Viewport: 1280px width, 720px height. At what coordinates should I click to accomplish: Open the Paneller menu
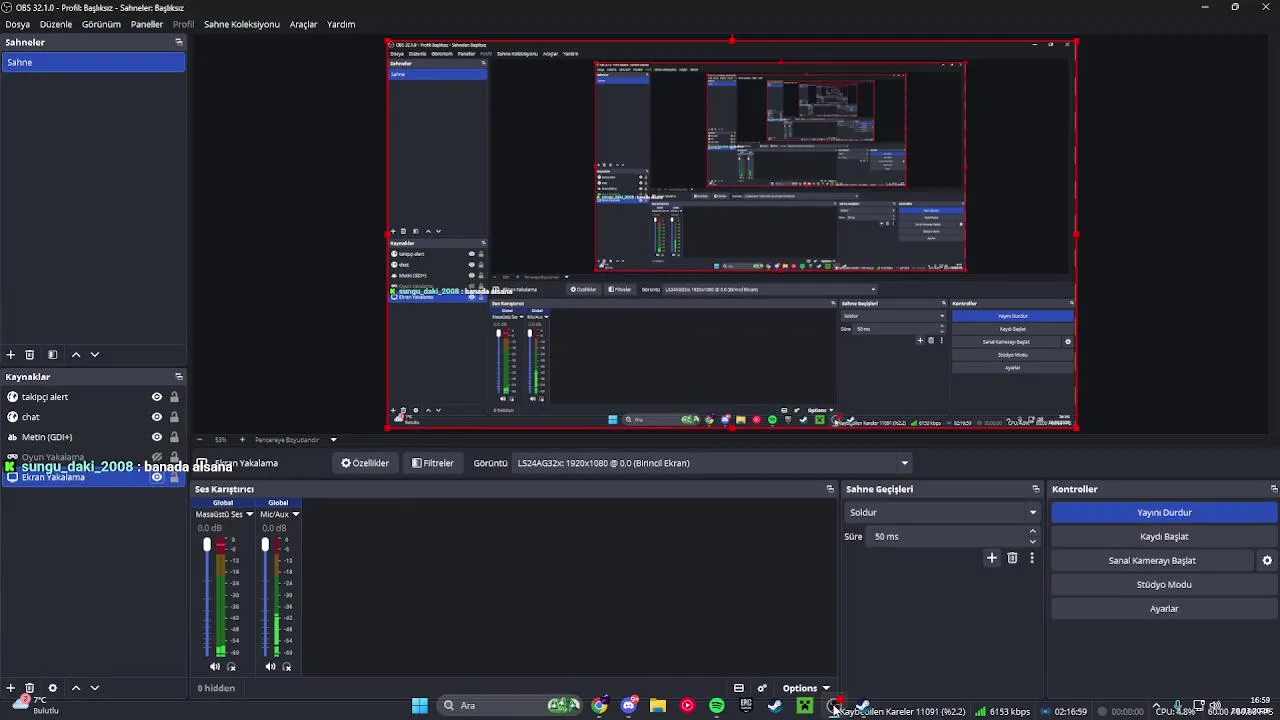coord(147,24)
